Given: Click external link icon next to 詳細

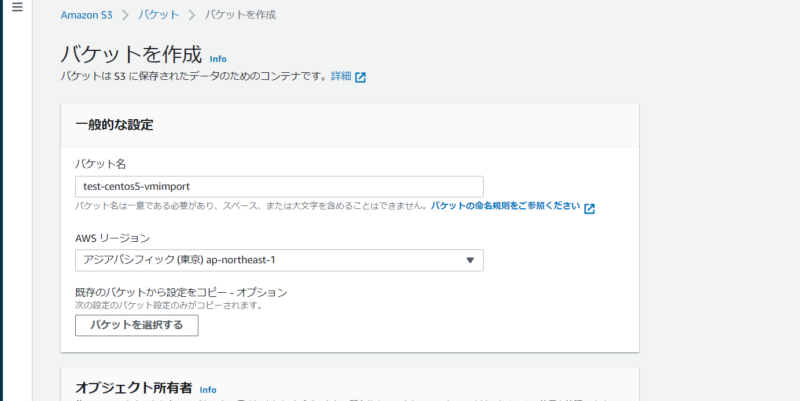Looking at the screenshot, I should (x=360, y=77).
